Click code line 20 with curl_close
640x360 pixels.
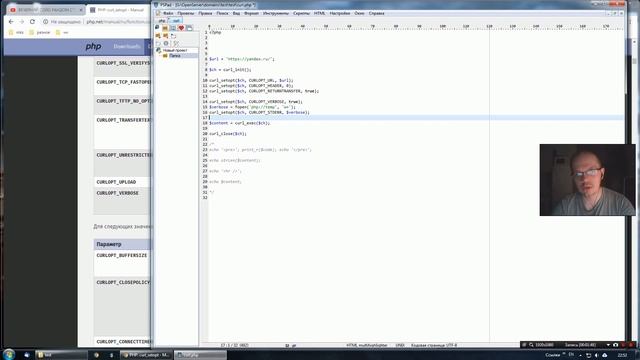(x=228, y=133)
